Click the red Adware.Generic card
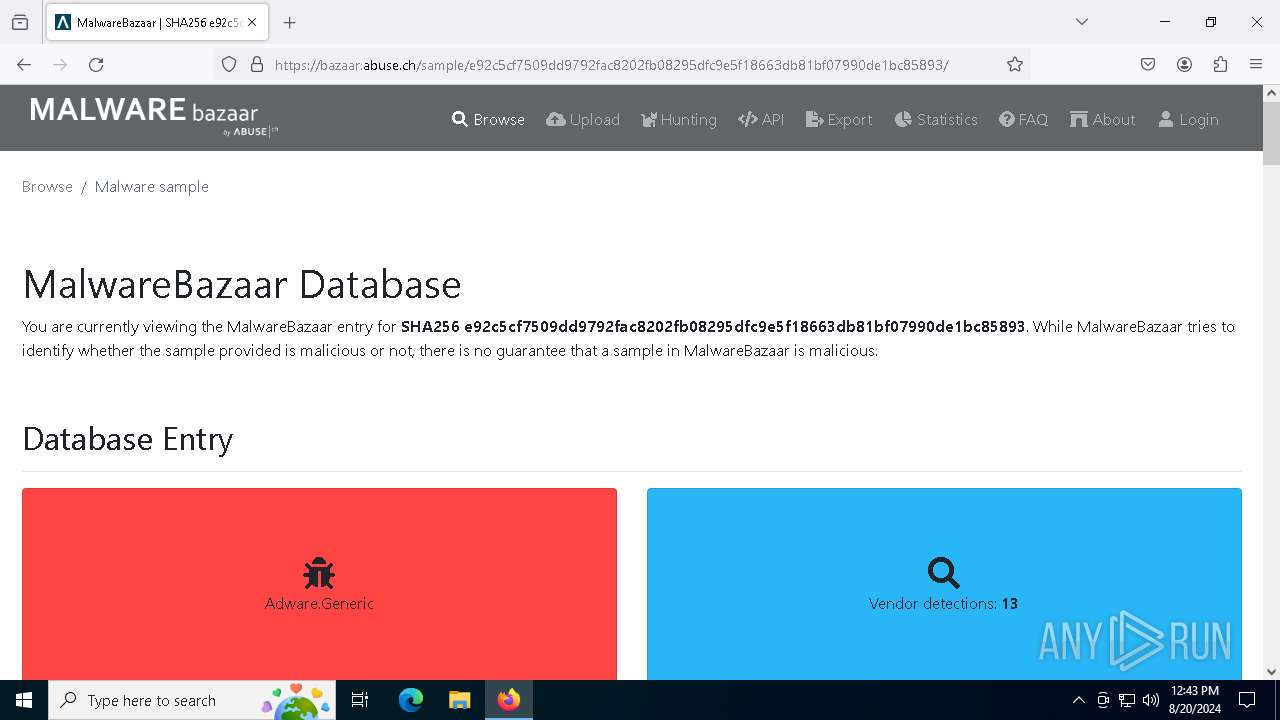This screenshot has width=1280, height=720. 319,584
